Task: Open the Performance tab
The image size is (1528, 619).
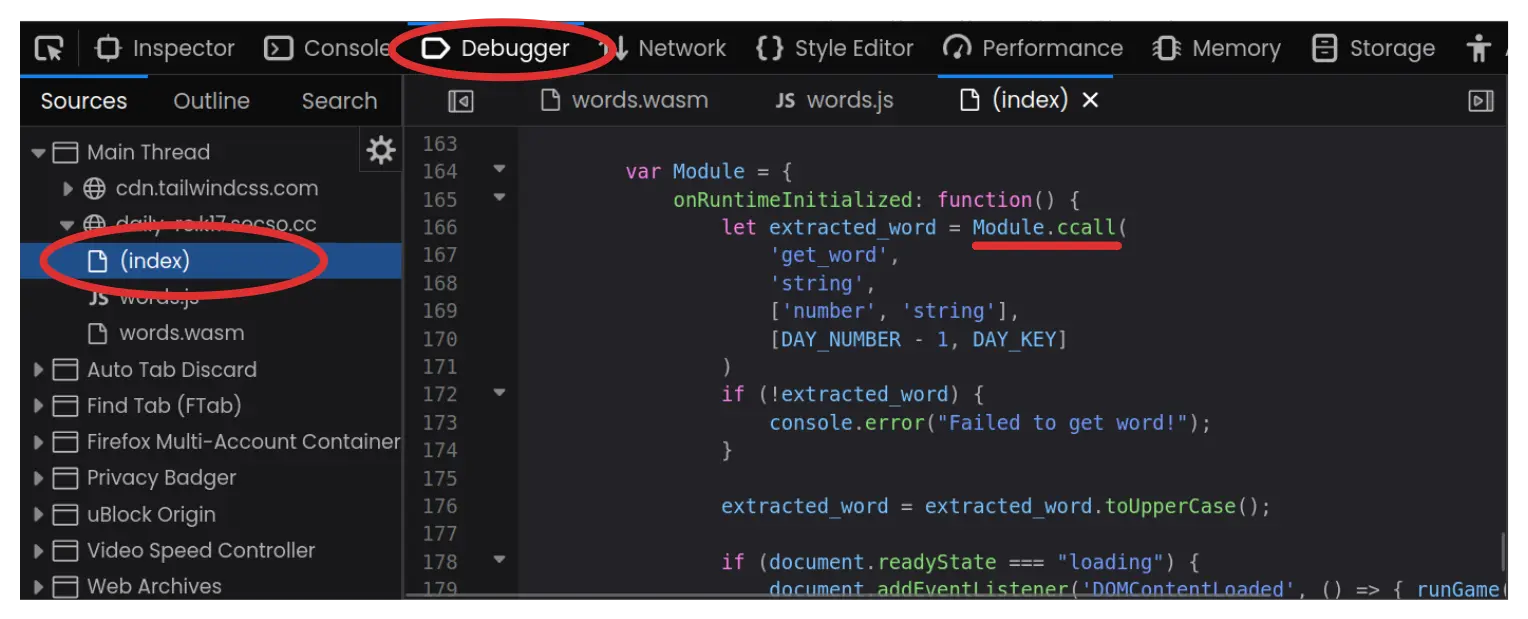Action: point(1033,48)
